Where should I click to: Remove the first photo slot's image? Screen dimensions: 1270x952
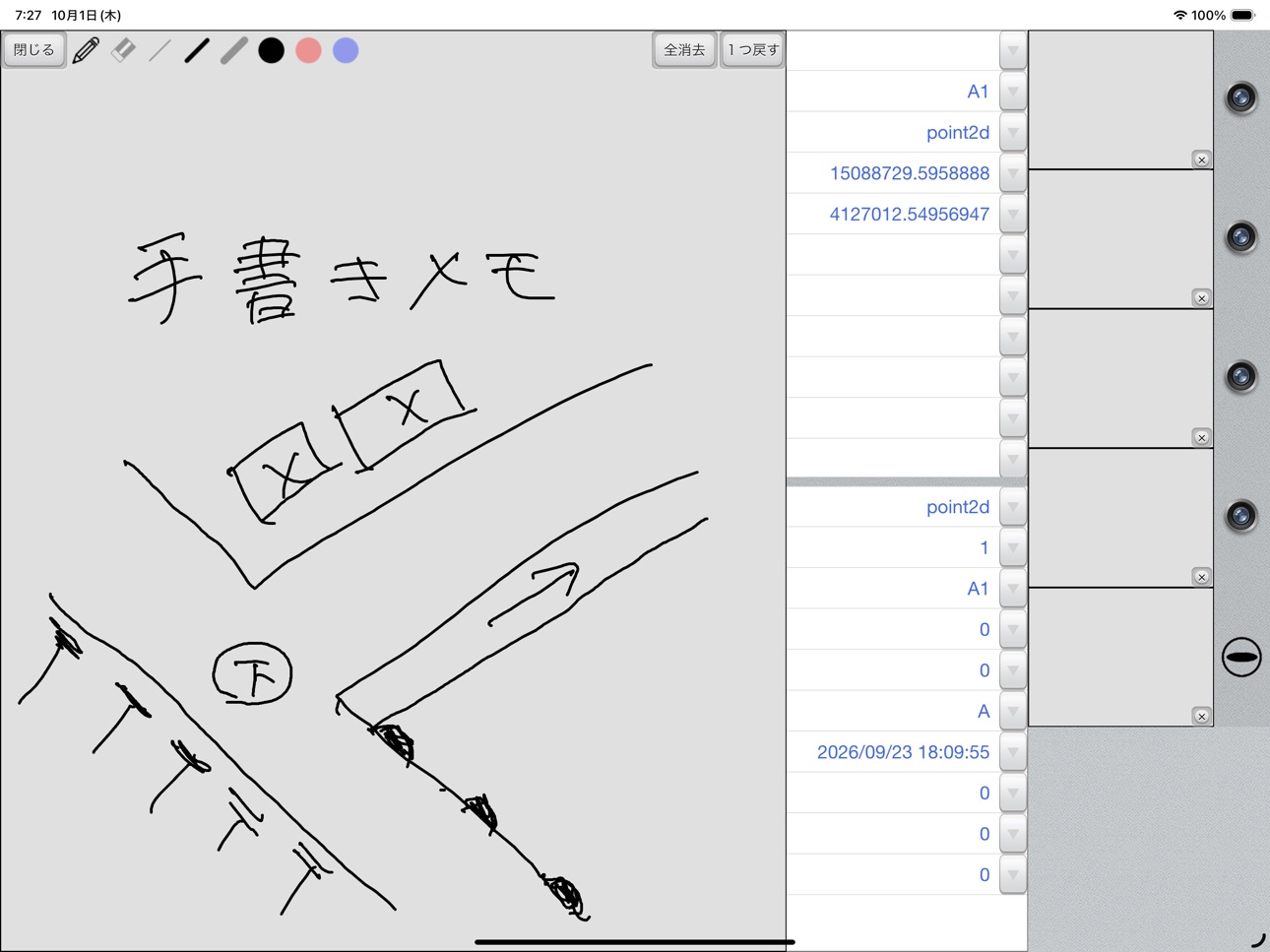pos(1201,159)
